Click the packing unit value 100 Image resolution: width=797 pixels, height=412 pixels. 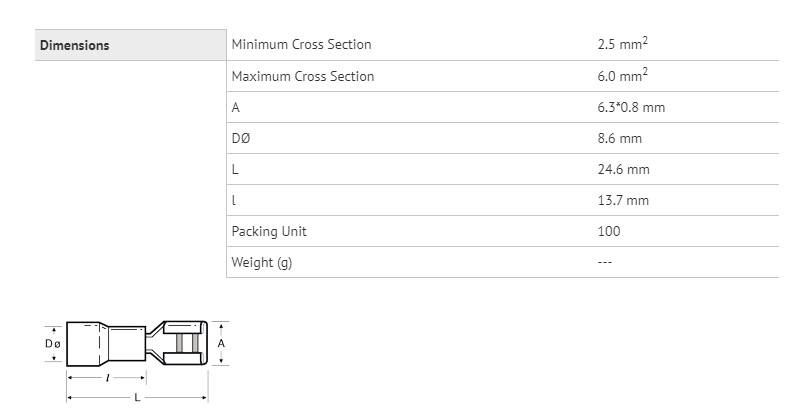(x=609, y=232)
